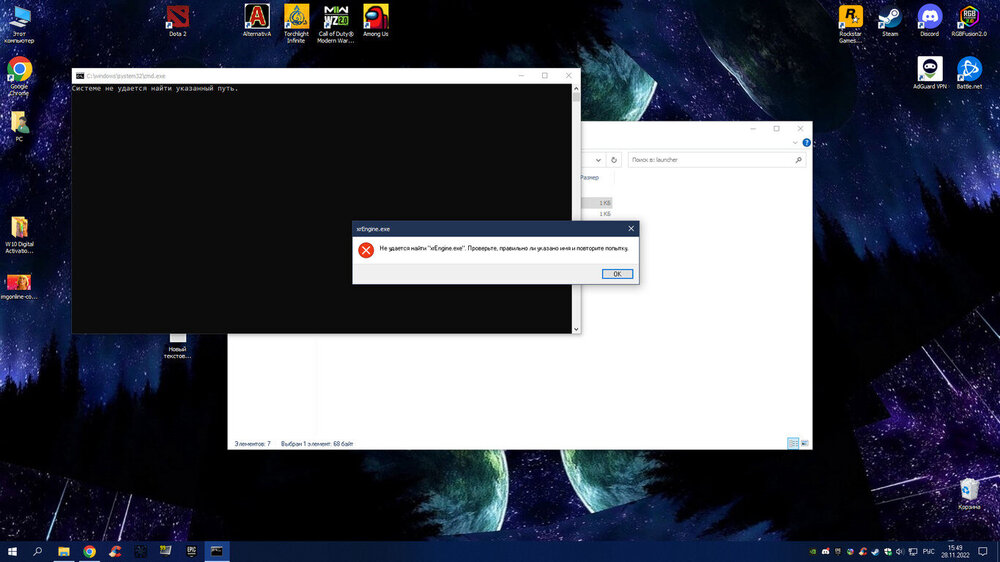Image resolution: width=1000 pixels, height=562 pixels.
Task: Open CCleaner from the taskbar
Action: point(115,551)
